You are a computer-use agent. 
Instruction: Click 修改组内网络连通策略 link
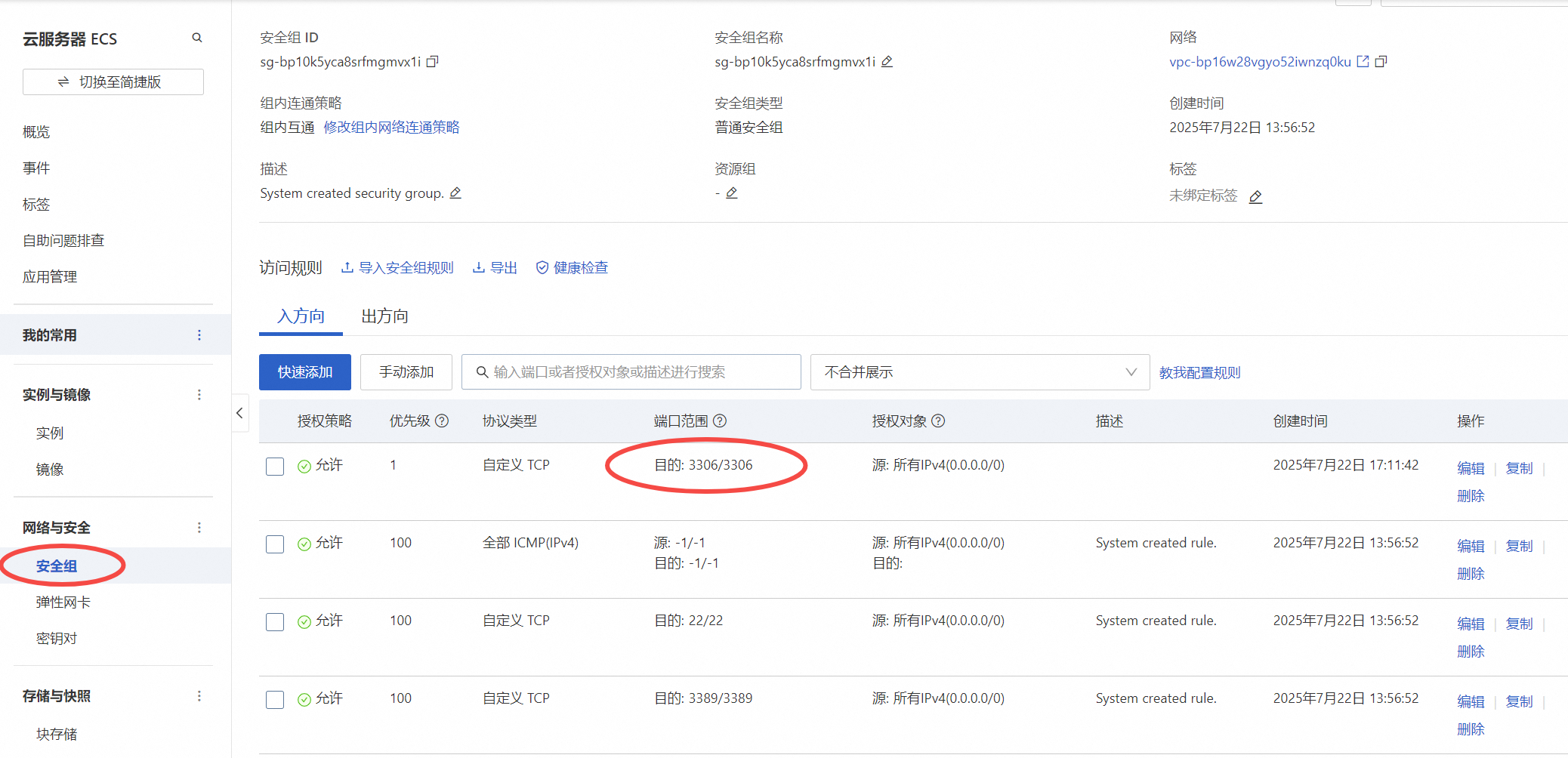pyautogui.click(x=391, y=128)
